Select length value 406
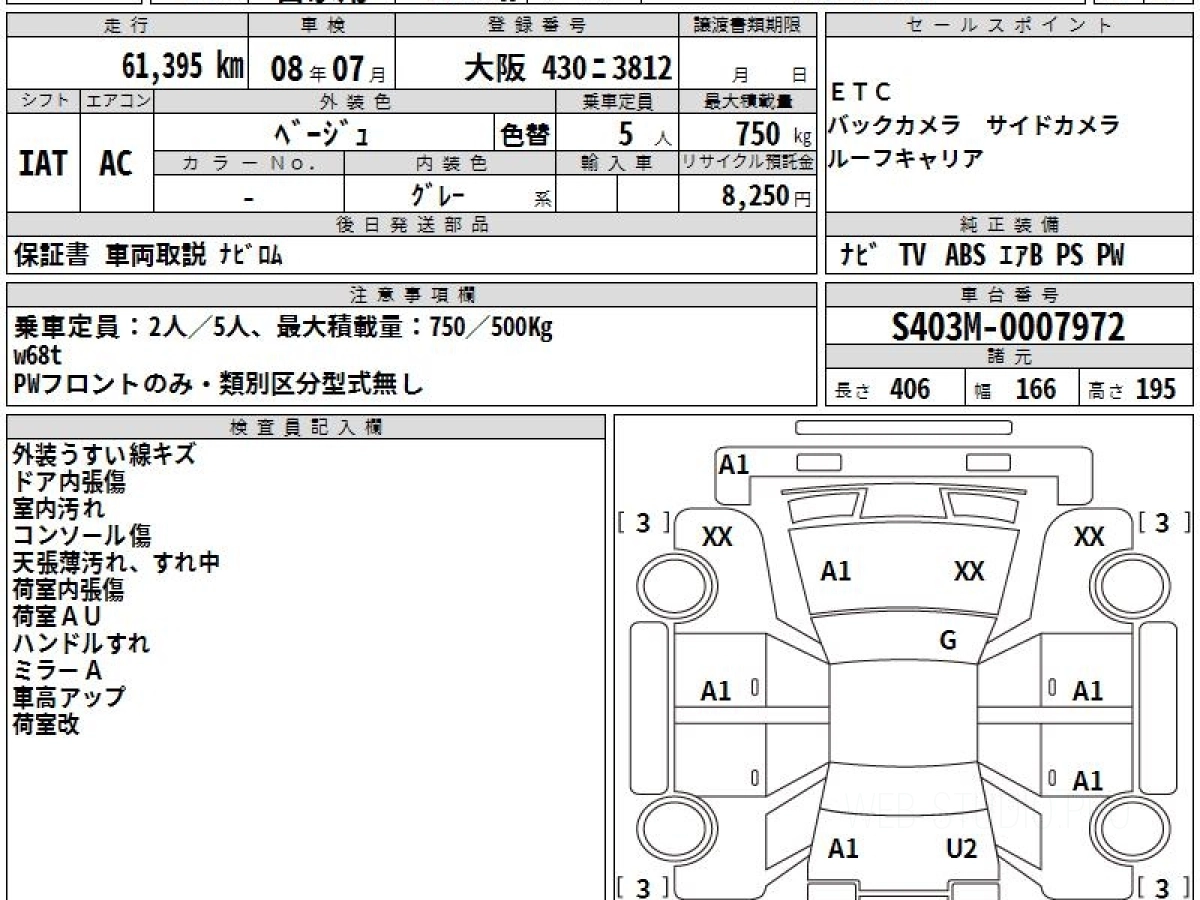The height and width of the screenshot is (900, 1200). click(909, 389)
